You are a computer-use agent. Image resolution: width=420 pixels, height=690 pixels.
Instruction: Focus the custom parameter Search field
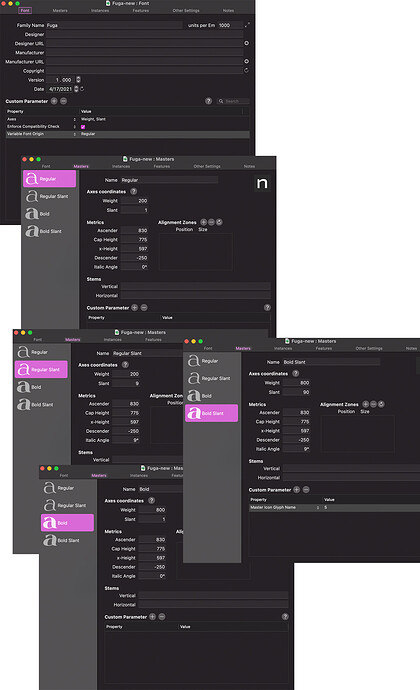pyautogui.click(x=233, y=101)
